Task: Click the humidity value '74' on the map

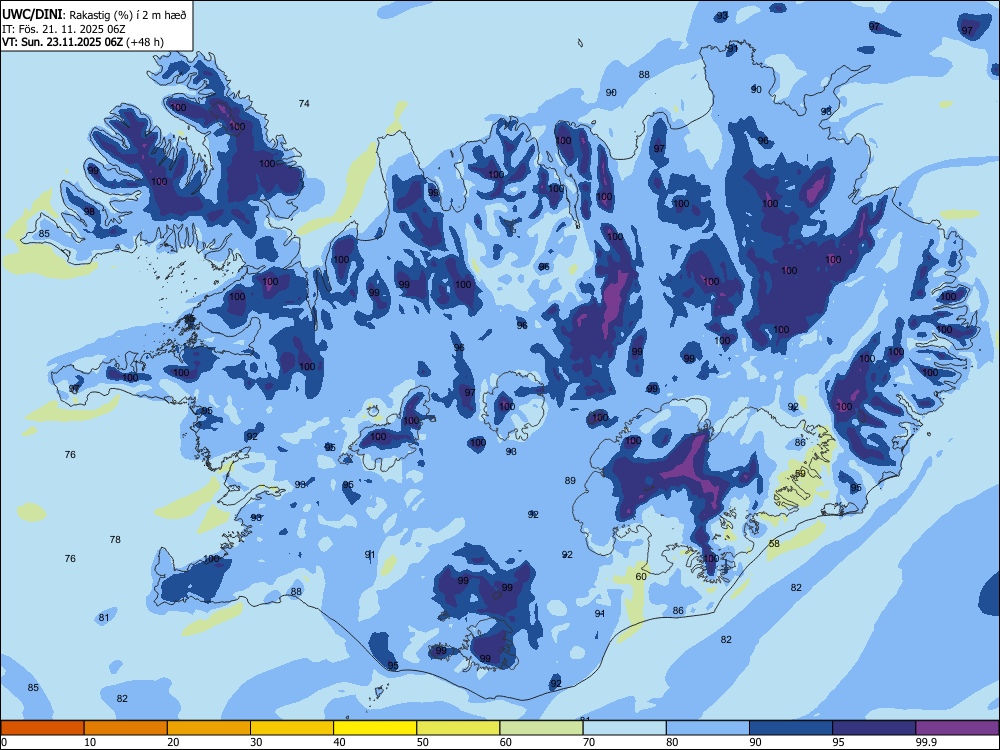Action: click(304, 103)
